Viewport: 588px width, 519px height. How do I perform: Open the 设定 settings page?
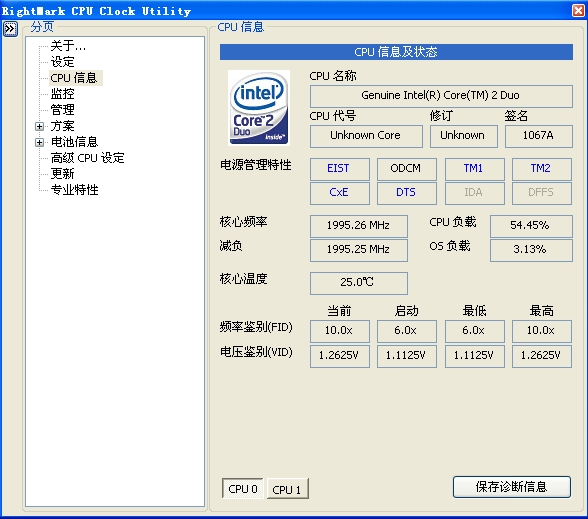tap(62, 62)
